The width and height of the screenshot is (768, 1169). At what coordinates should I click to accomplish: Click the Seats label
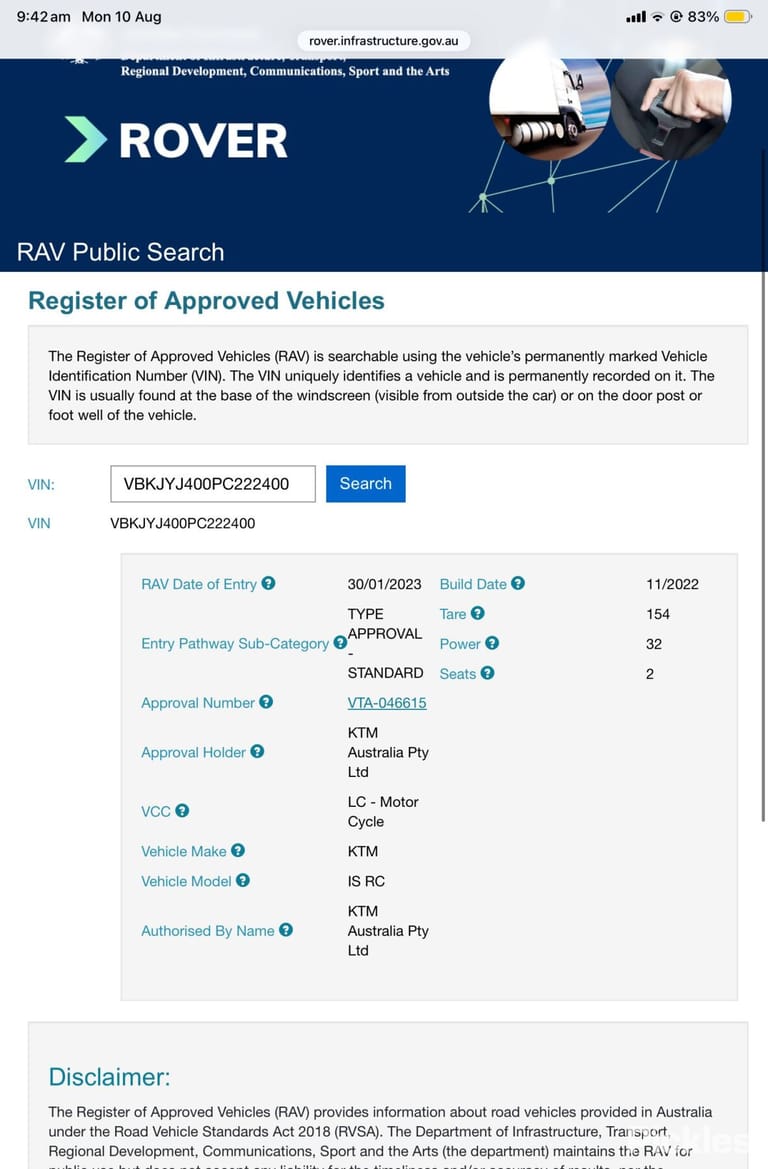458,673
